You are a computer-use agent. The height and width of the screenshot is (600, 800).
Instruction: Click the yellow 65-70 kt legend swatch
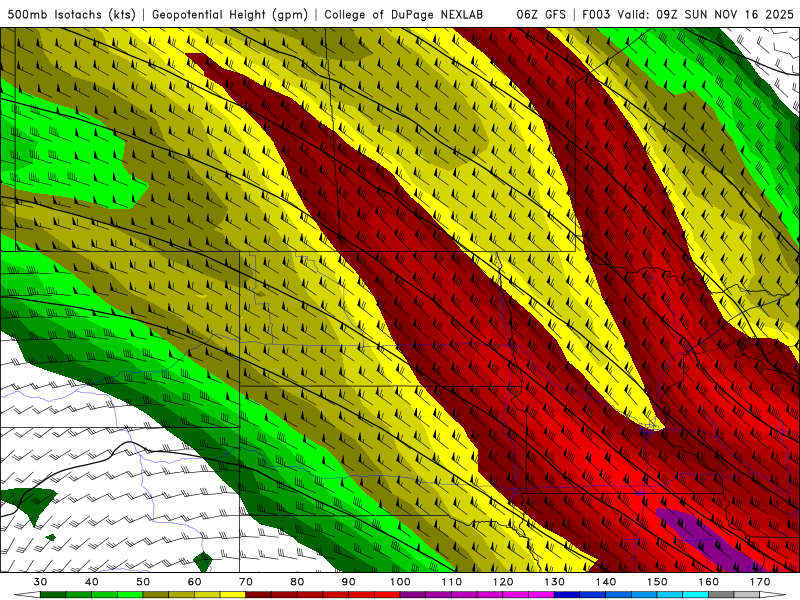tap(233, 595)
